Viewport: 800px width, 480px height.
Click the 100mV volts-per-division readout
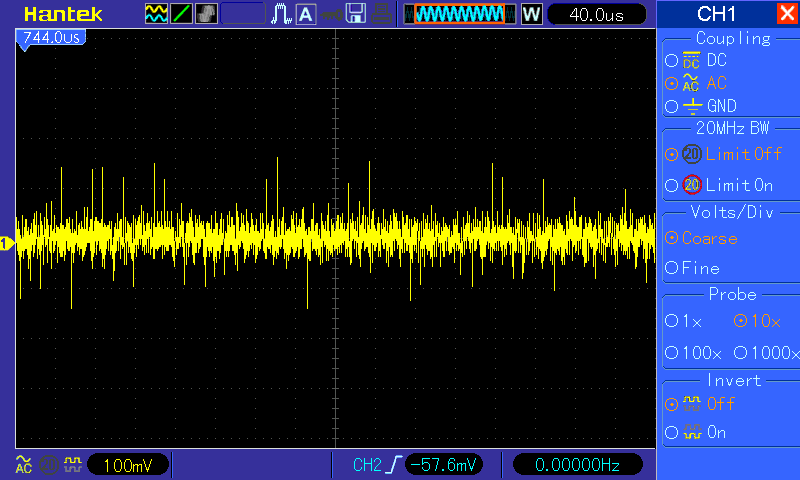(x=128, y=465)
